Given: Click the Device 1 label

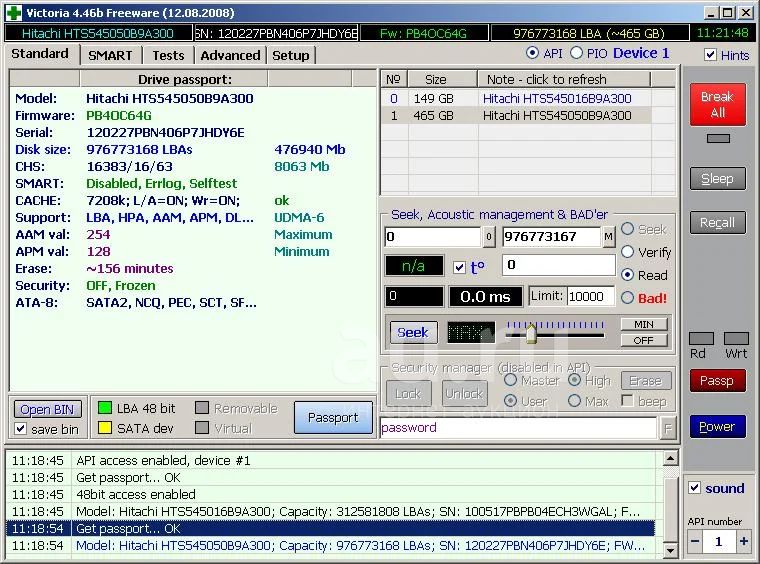Looking at the screenshot, I should pos(641,53).
